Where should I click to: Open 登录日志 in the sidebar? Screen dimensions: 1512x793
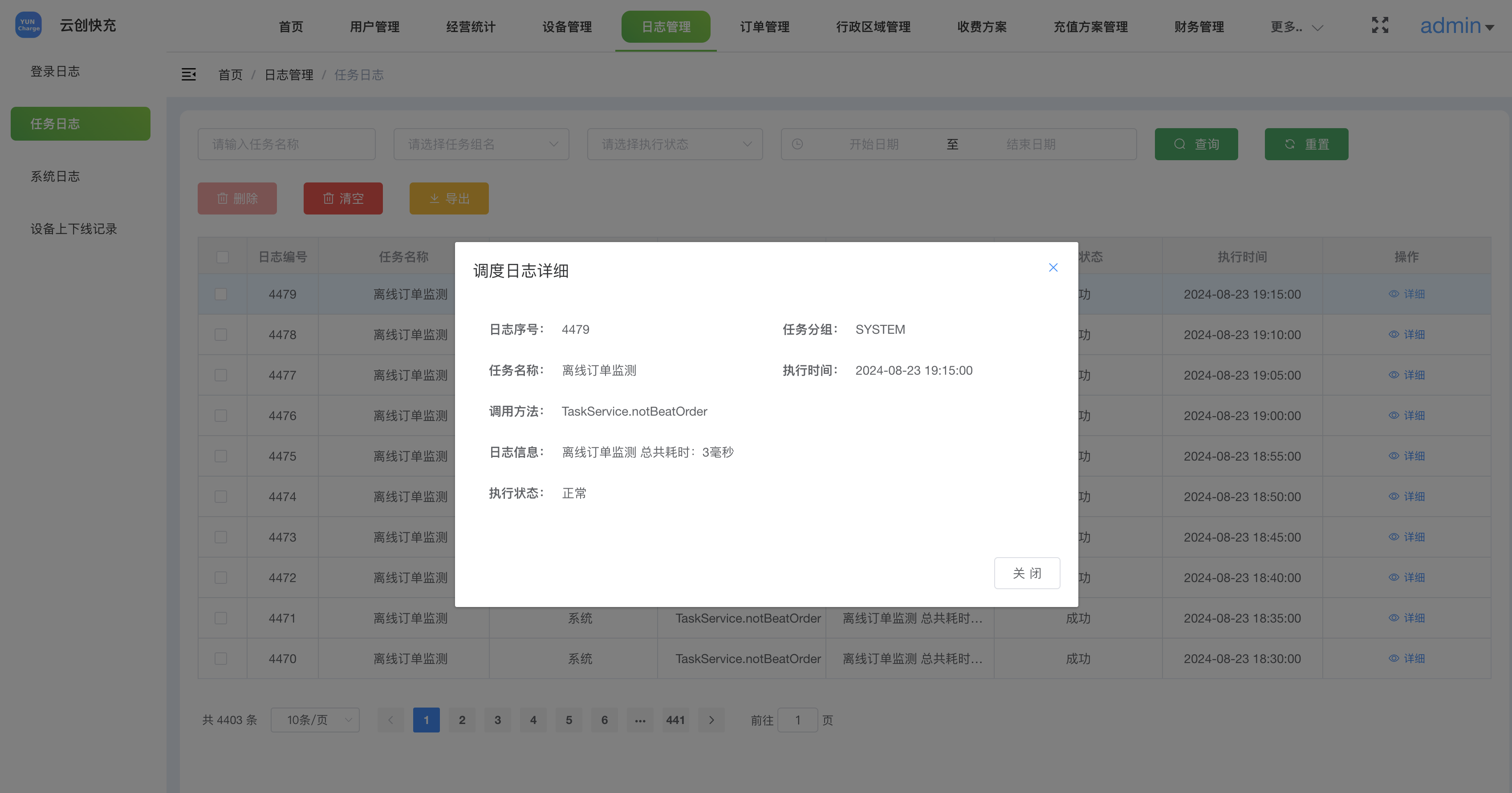55,72
